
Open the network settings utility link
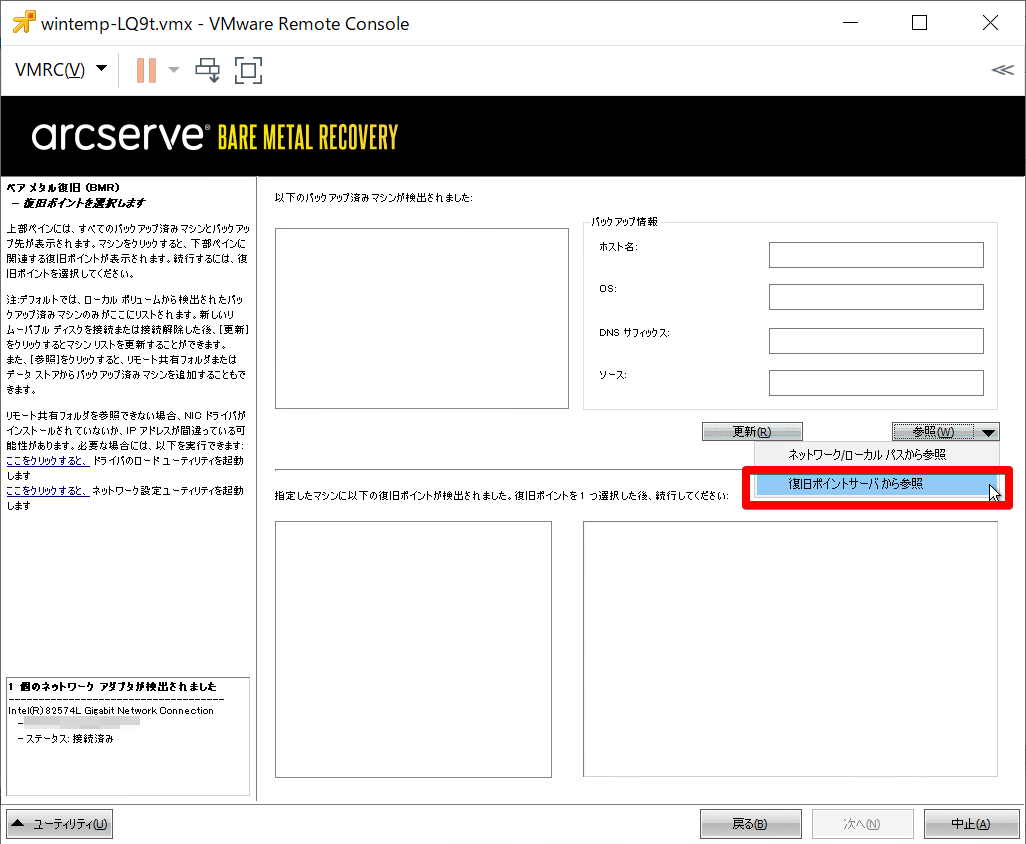coord(48,491)
